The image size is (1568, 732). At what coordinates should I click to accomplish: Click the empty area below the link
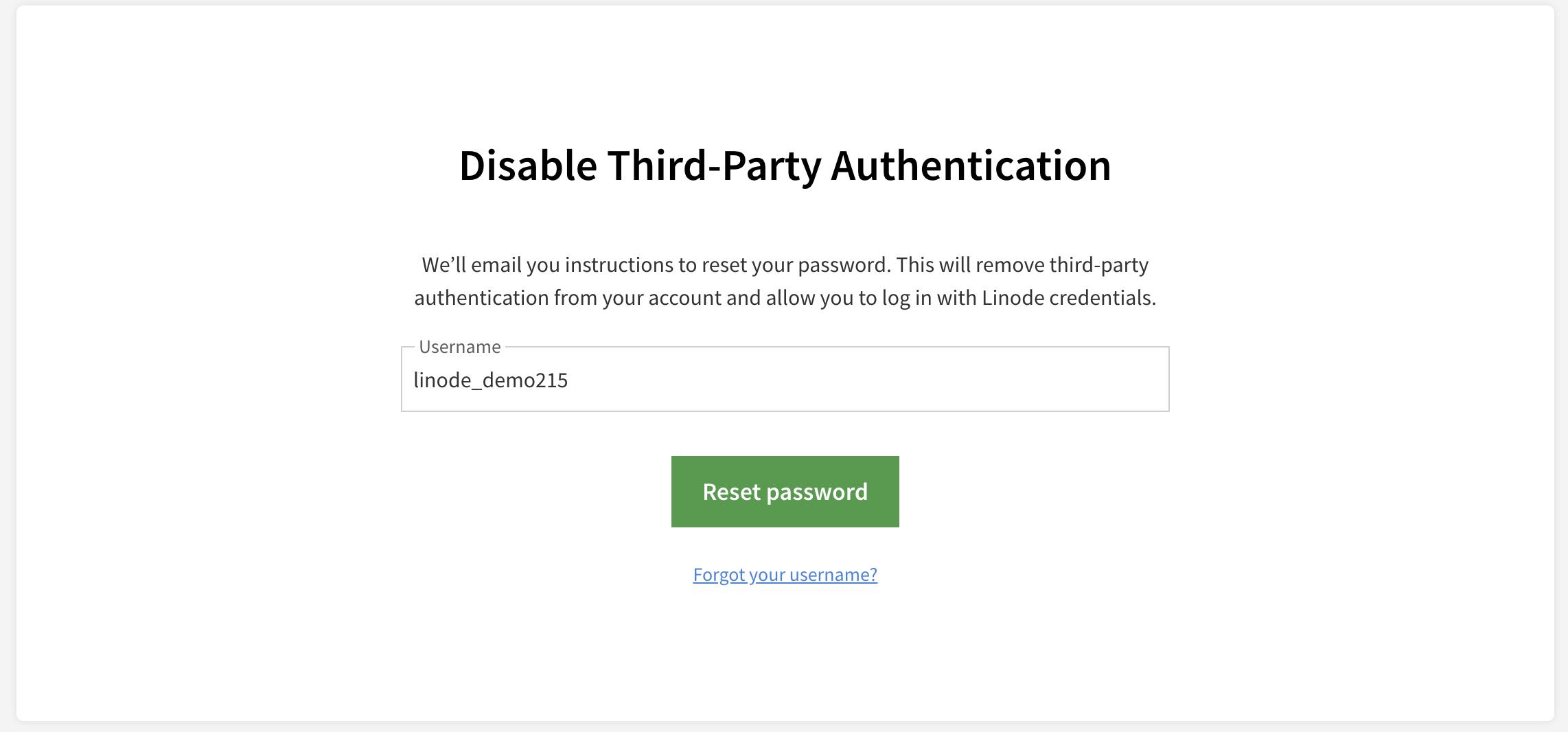(785, 652)
